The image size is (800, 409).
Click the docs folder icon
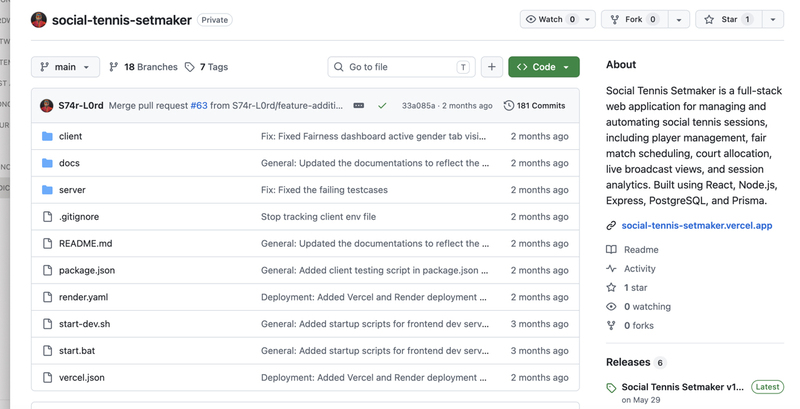click(x=47, y=163)
